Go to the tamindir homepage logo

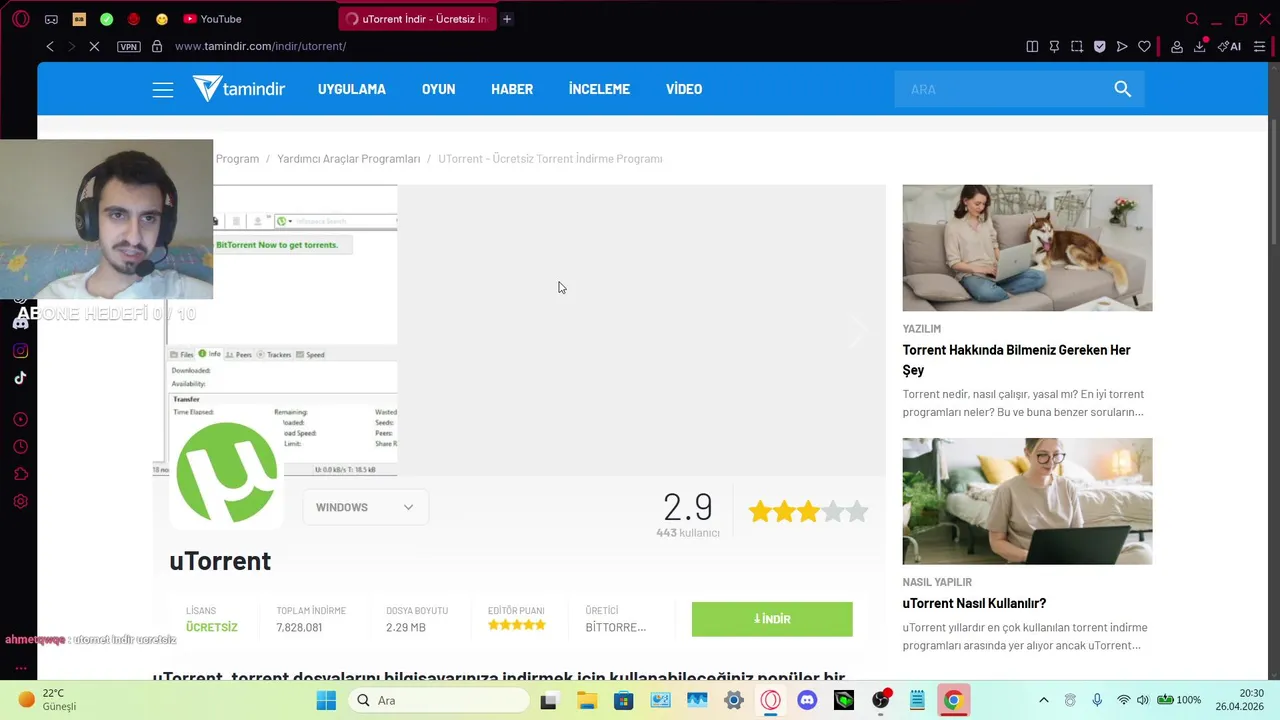pos(239,89)
